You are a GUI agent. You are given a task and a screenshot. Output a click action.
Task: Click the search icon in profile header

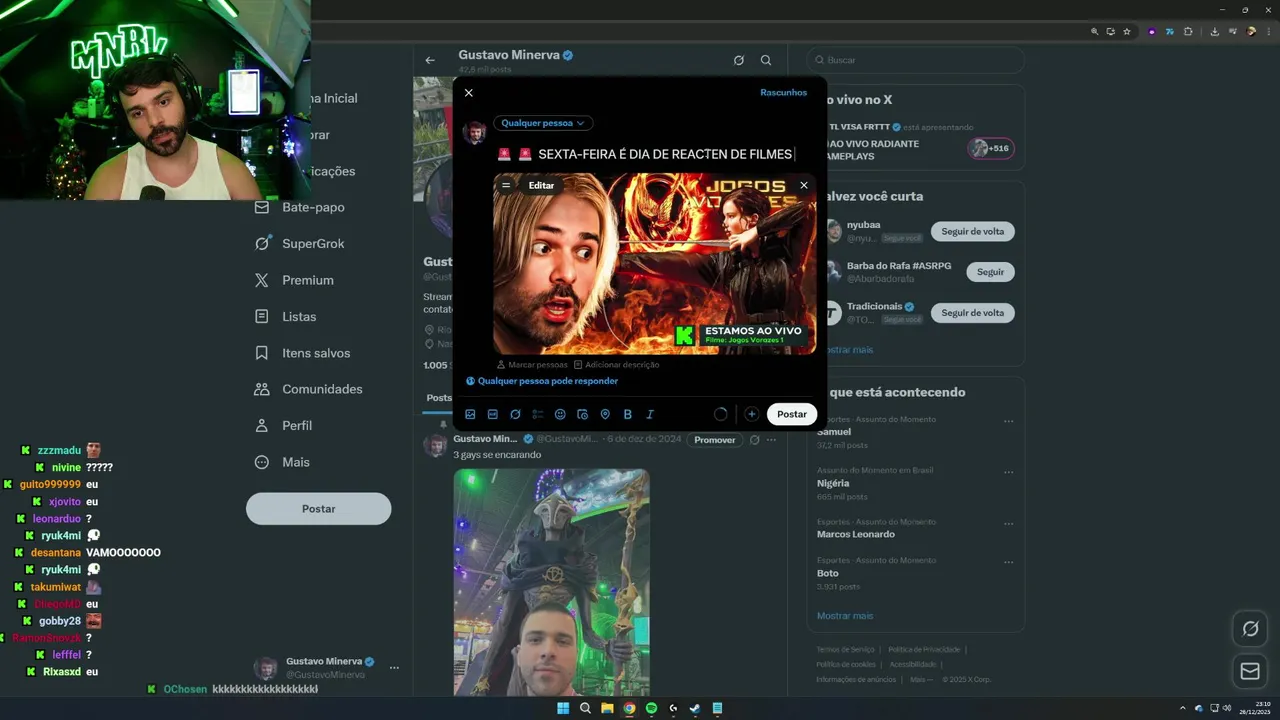coord(766,60)
